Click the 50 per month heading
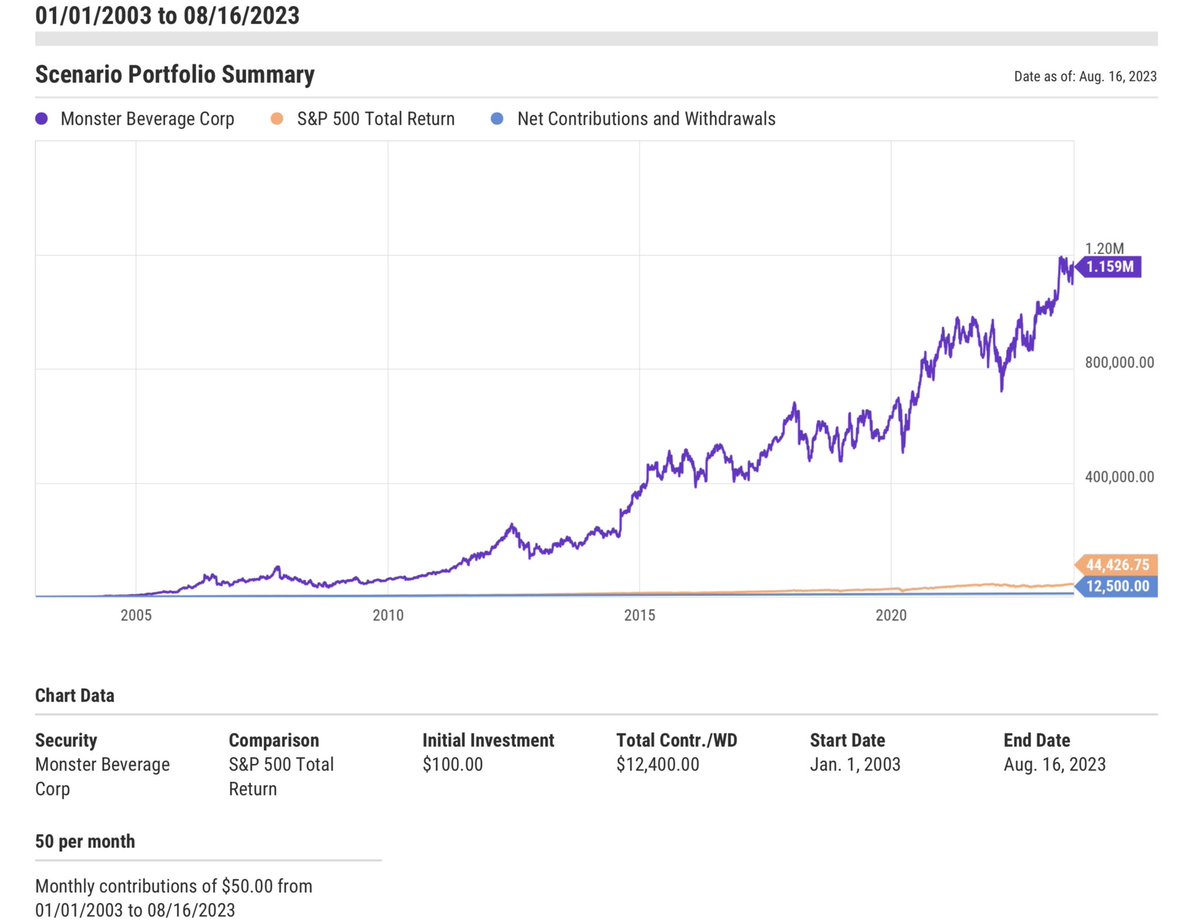 [x=85, y=842]
